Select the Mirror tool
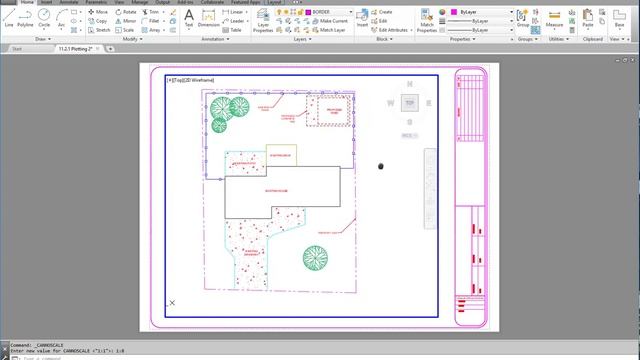 tap(126, 21)
